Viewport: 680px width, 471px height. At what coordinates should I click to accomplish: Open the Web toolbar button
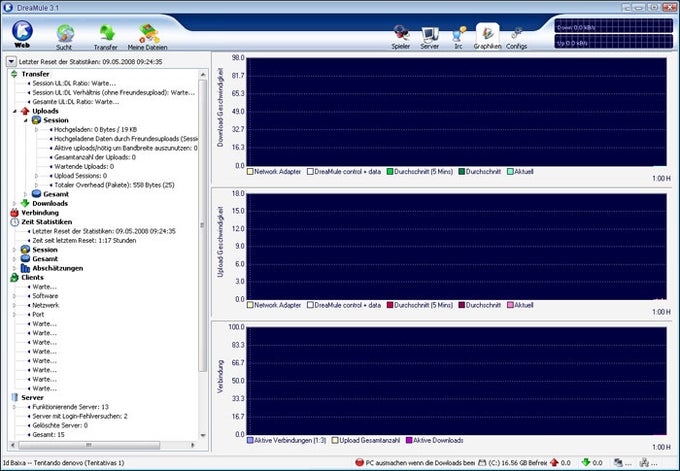[22, 34]
